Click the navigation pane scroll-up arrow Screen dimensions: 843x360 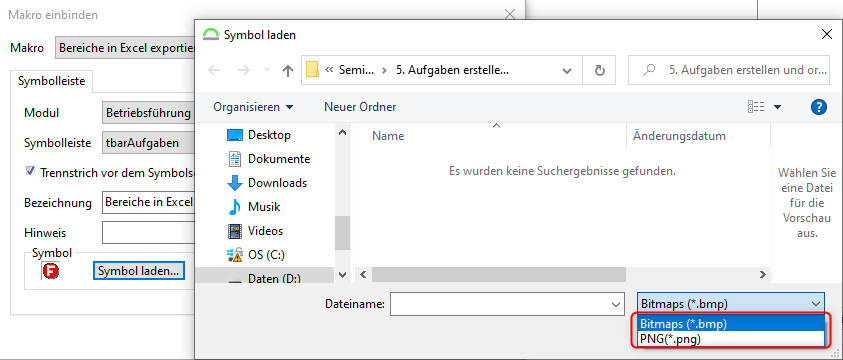(342, 132)
